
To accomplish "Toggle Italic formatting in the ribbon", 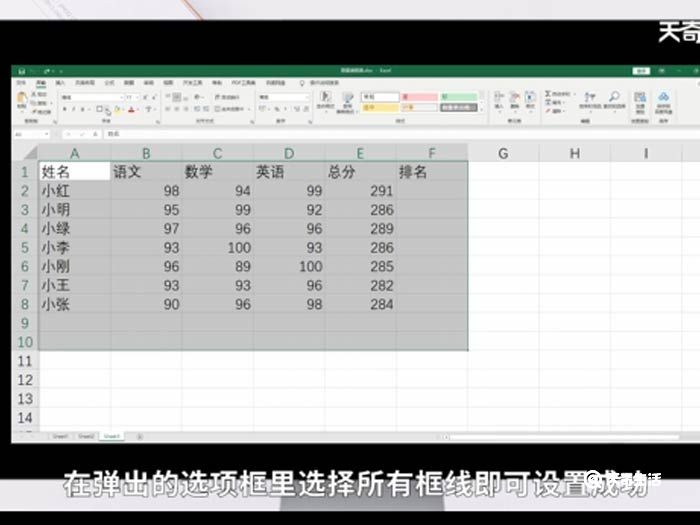I will (x=74, y=109).
